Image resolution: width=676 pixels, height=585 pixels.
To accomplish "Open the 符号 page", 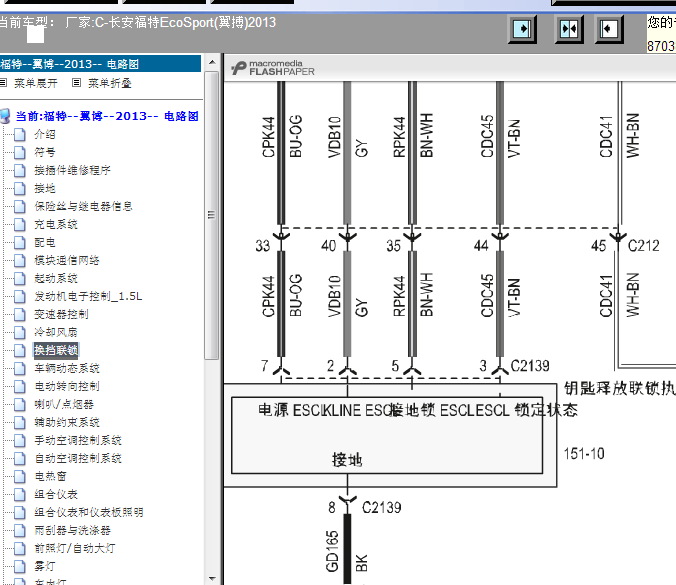I will coord(45,152).
